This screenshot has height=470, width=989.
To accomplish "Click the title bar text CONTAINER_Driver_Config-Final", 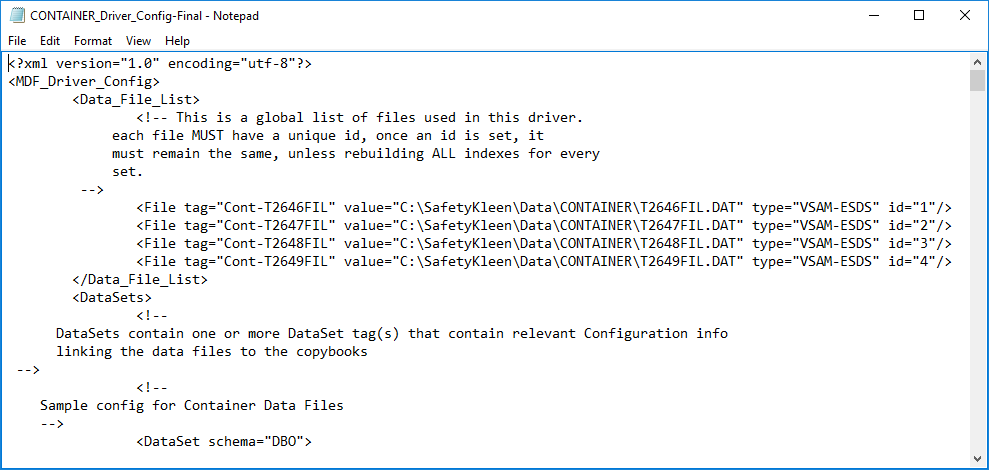I will [x=119, y=16].
